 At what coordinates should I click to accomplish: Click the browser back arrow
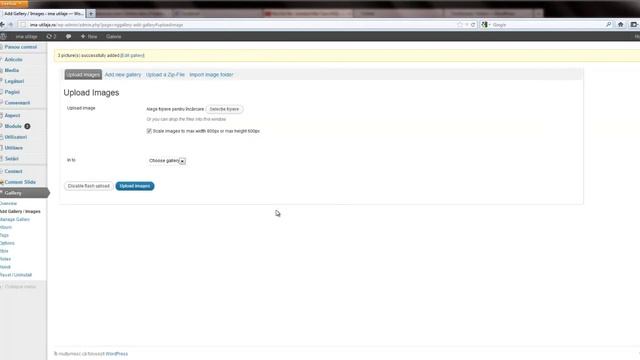point(2,24)
